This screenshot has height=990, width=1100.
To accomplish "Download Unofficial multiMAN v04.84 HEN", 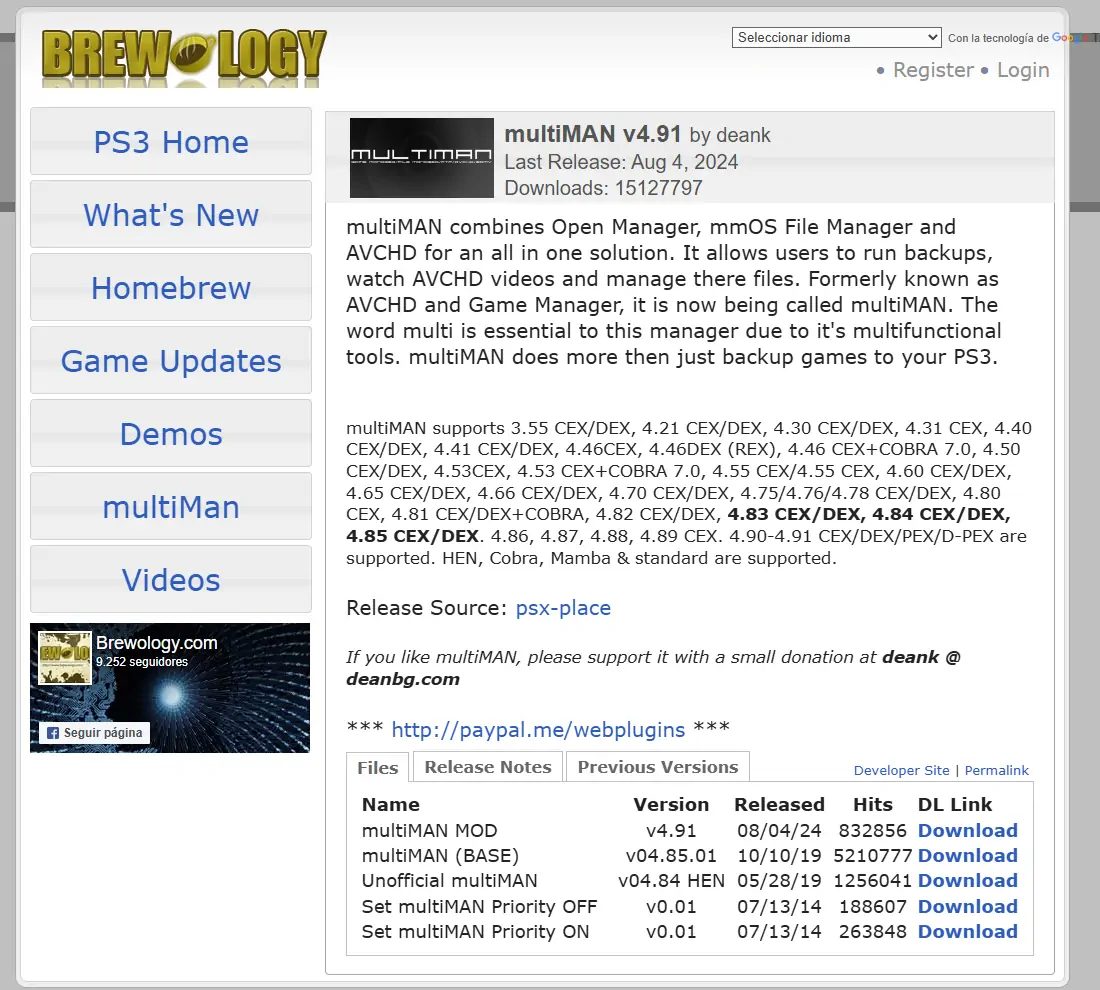I will click(x=967, y=881).
